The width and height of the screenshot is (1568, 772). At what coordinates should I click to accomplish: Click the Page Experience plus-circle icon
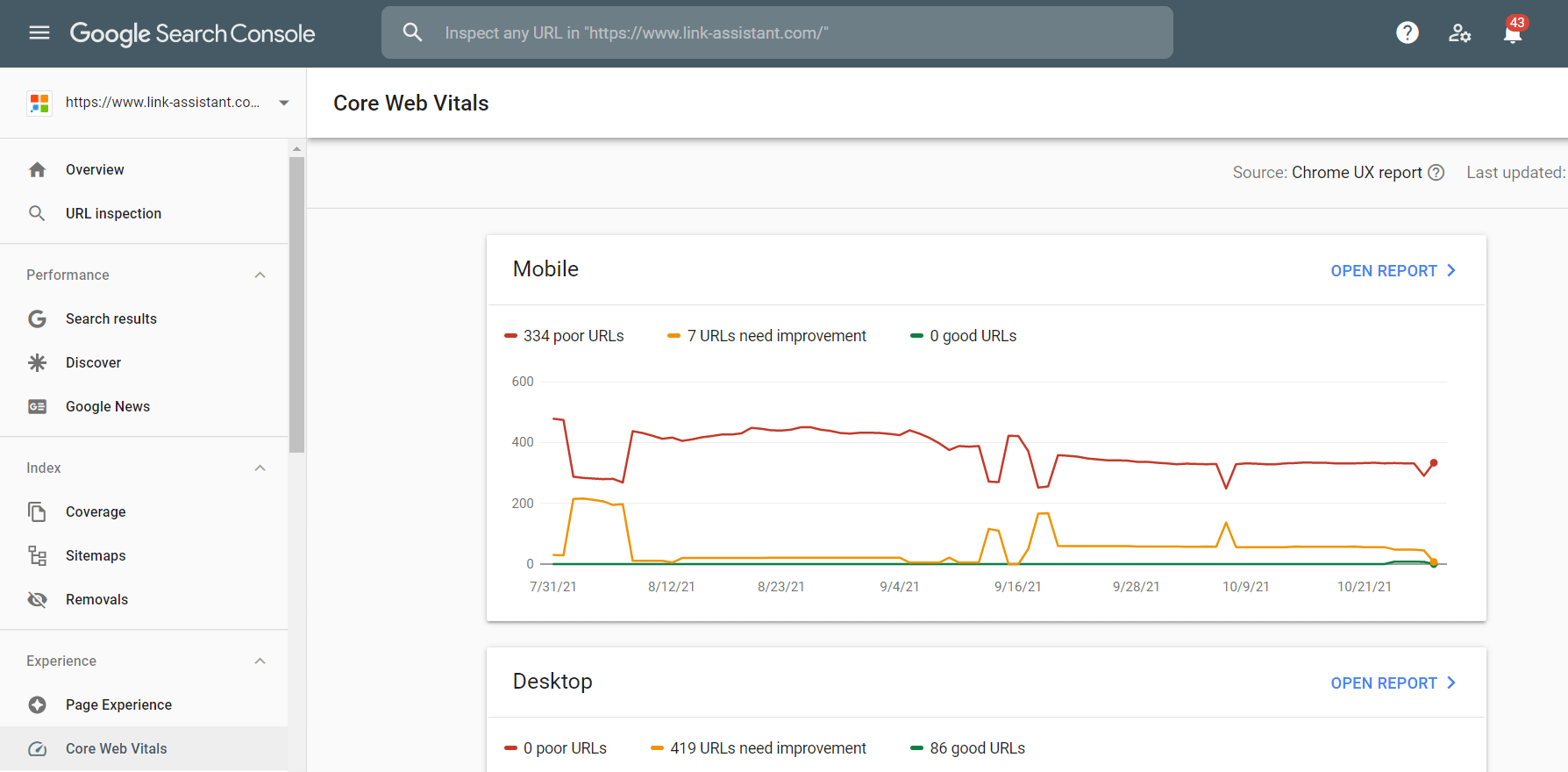point(37,704)
